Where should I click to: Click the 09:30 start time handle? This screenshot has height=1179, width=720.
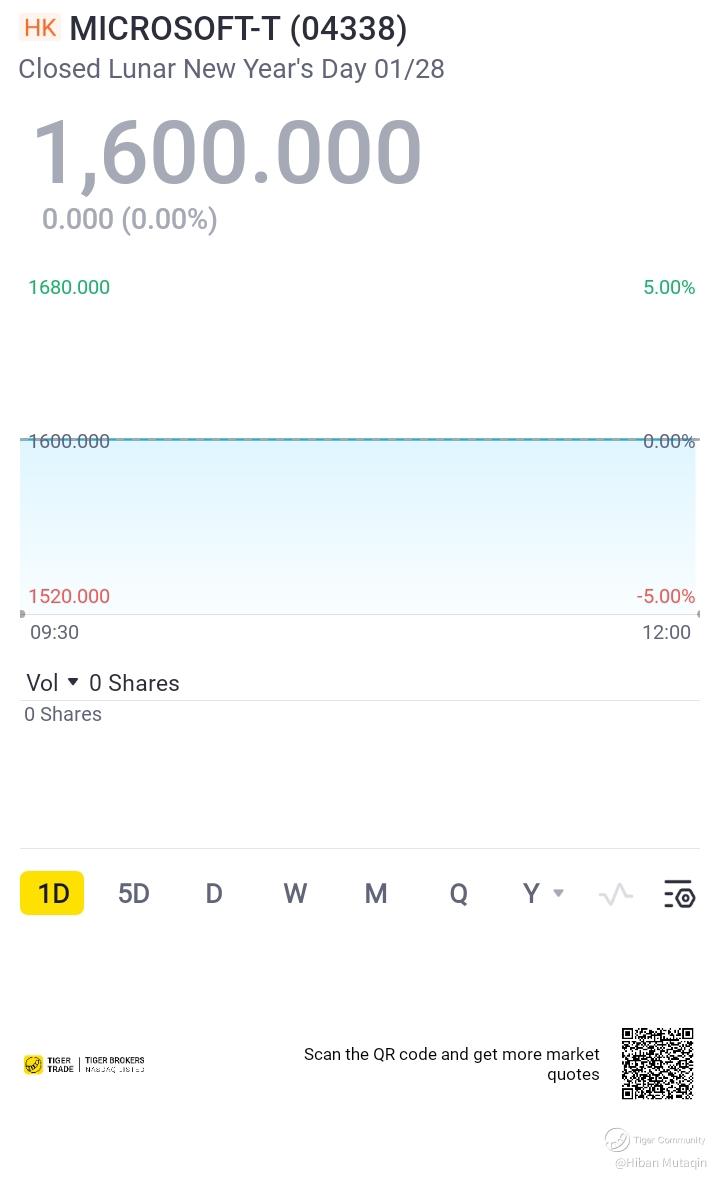[22, 614]
